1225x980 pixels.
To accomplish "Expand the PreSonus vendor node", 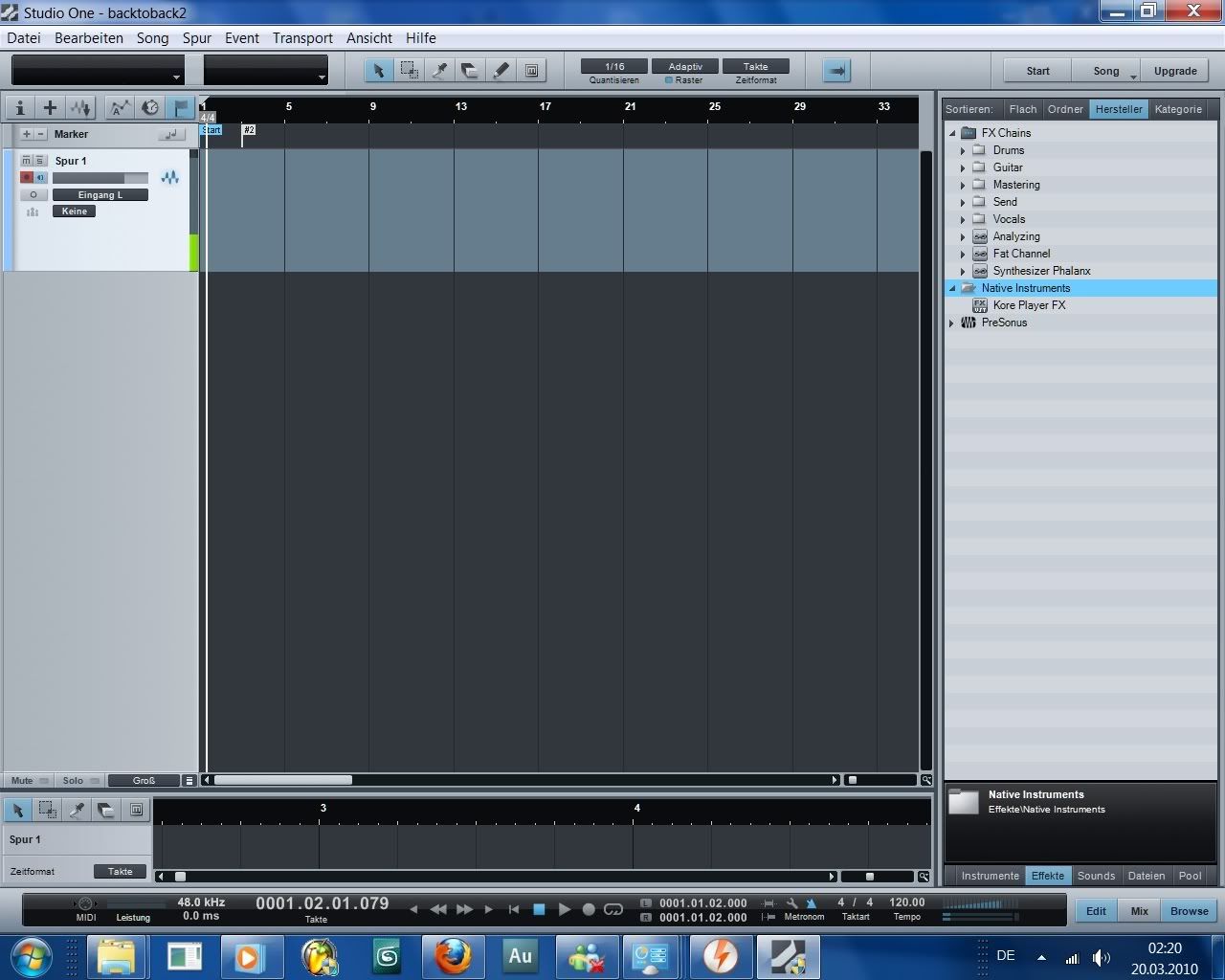I will (x=951, y=323).
